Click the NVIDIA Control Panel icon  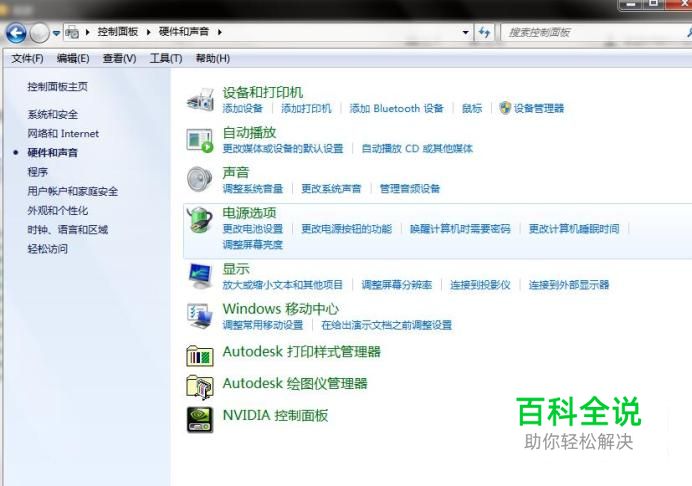click(200, 419)
